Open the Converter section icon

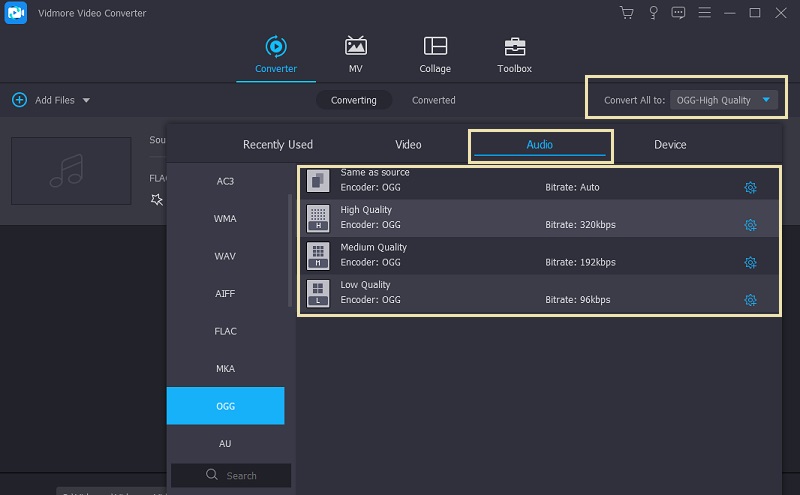(275, 47)
